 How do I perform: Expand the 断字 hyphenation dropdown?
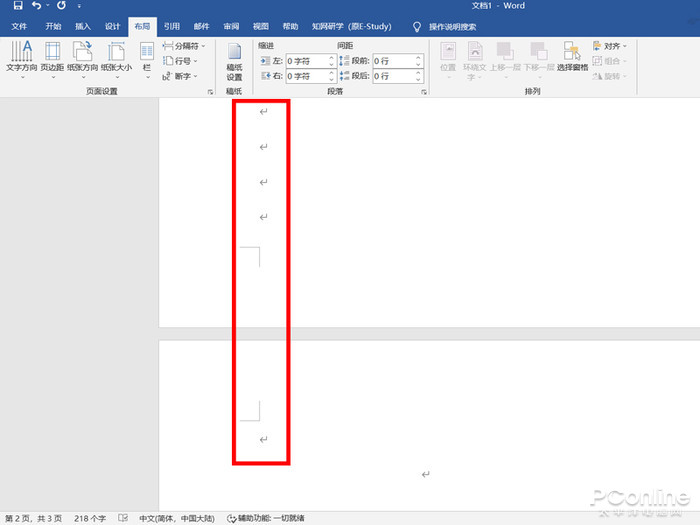[x=181, y=76]
